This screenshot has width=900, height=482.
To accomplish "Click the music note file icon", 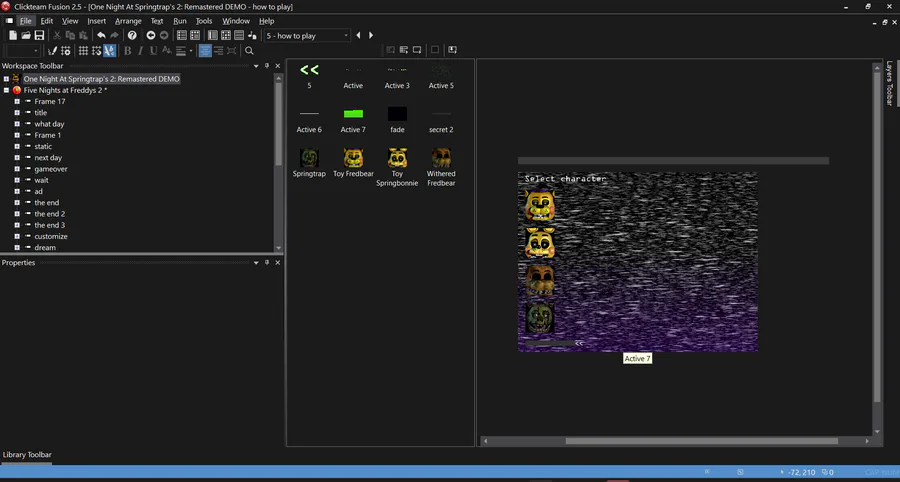I will (252, 36).
